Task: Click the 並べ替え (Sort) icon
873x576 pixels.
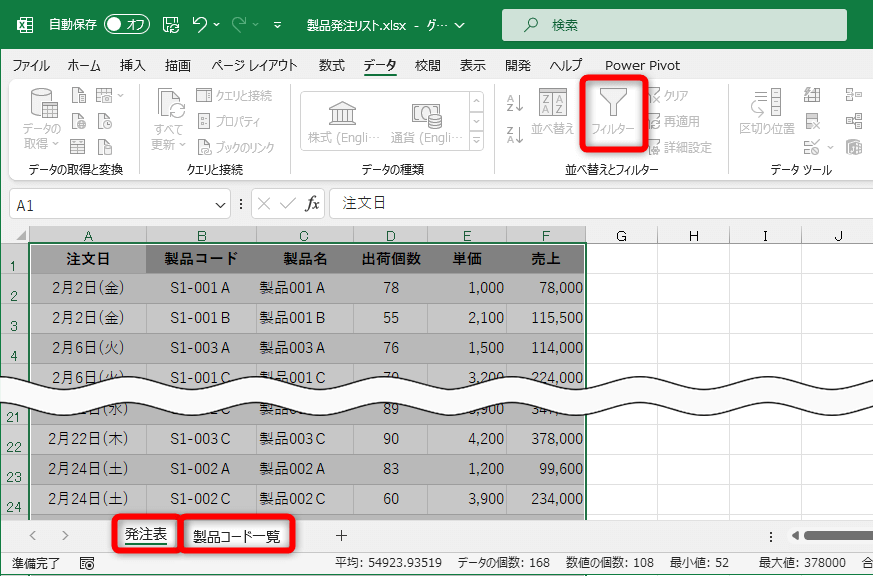Action: tap(552, 108)
